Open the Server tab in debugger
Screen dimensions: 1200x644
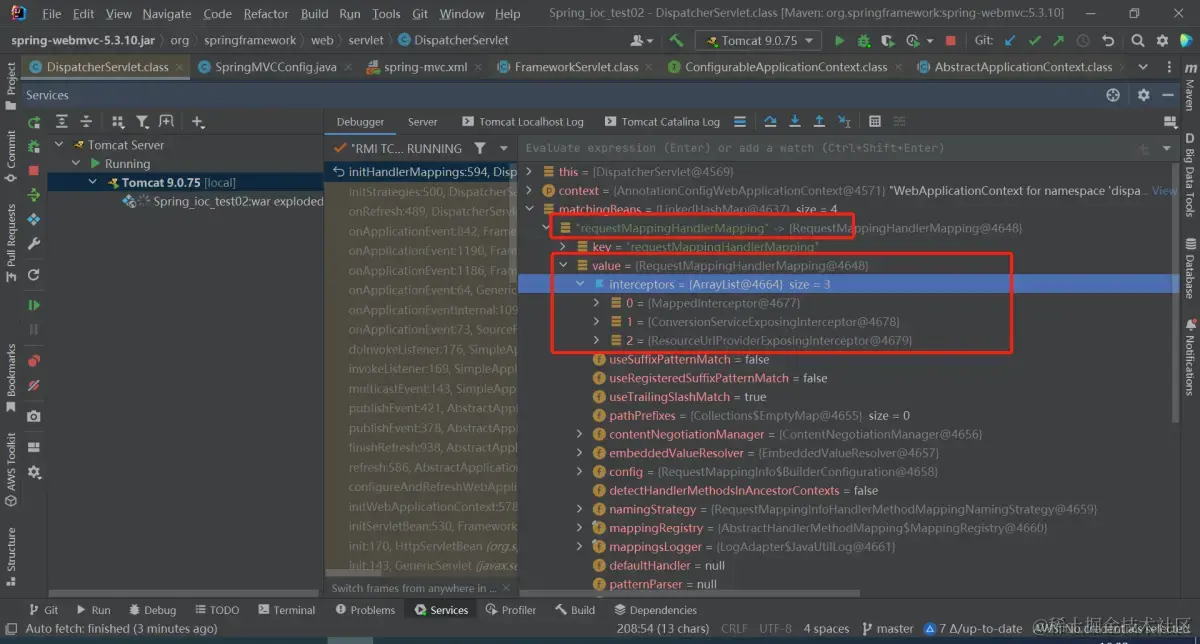tap(422, 122)
